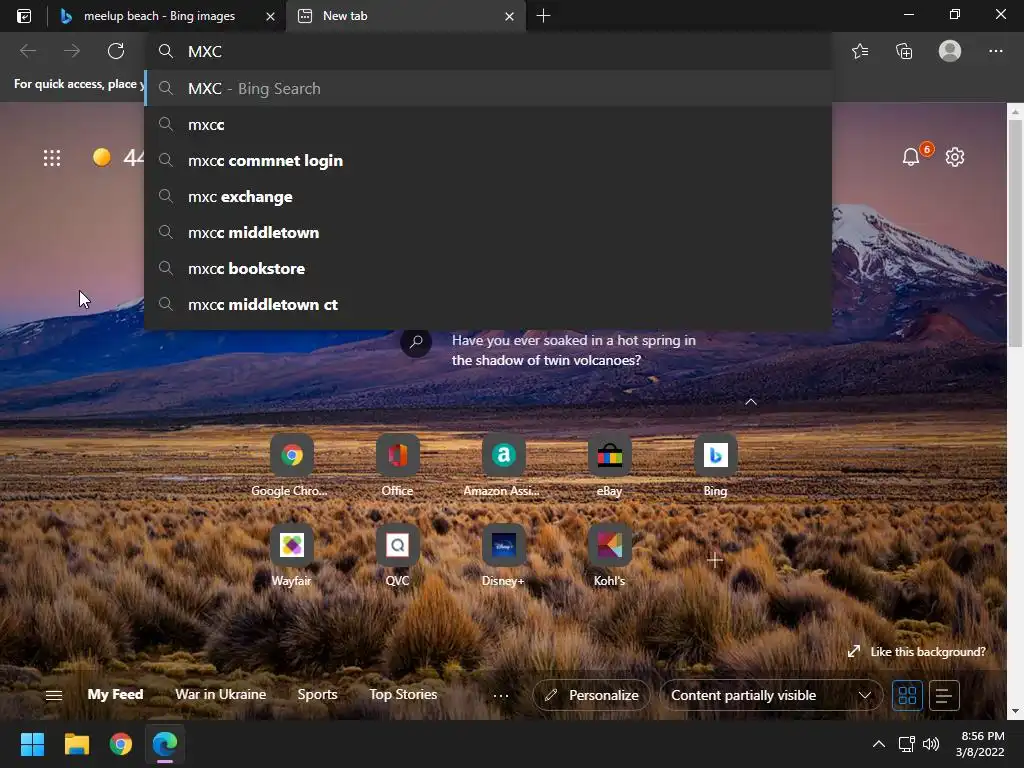Click Edge icon in taskbar
The image size is (1024, 768).
tap(165, 744)
